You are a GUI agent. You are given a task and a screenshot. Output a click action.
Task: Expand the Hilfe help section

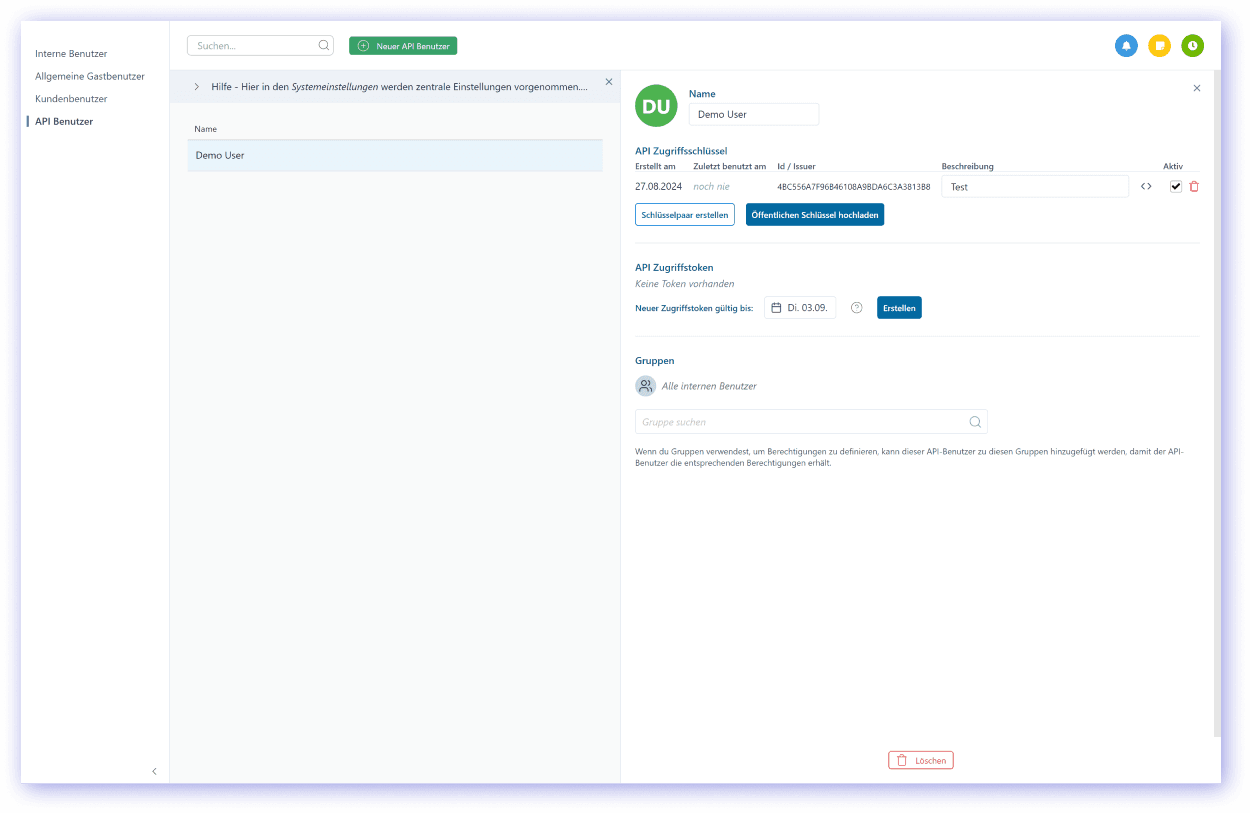[x=196, y=87]
